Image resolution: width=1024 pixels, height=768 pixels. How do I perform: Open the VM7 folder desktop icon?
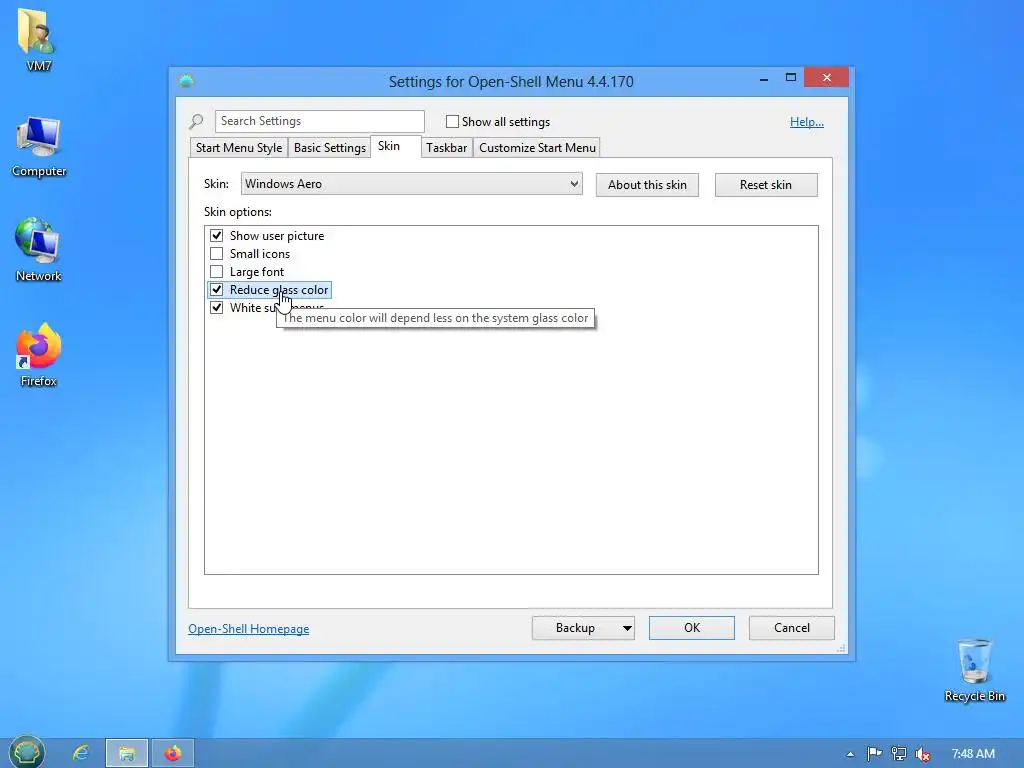(x=38, y=38)
